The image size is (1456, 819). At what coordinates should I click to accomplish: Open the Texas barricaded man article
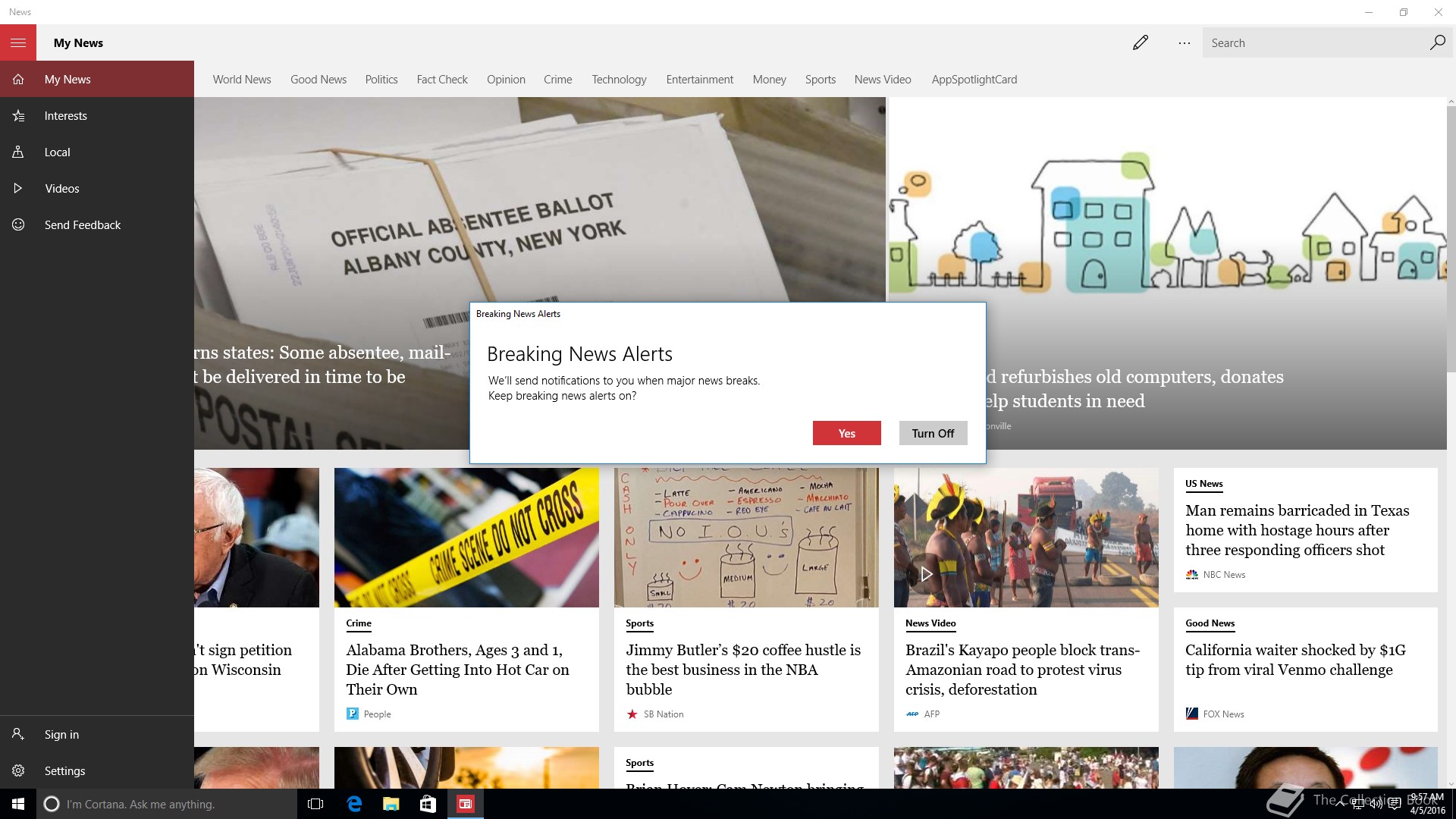tap(1297, 530)
